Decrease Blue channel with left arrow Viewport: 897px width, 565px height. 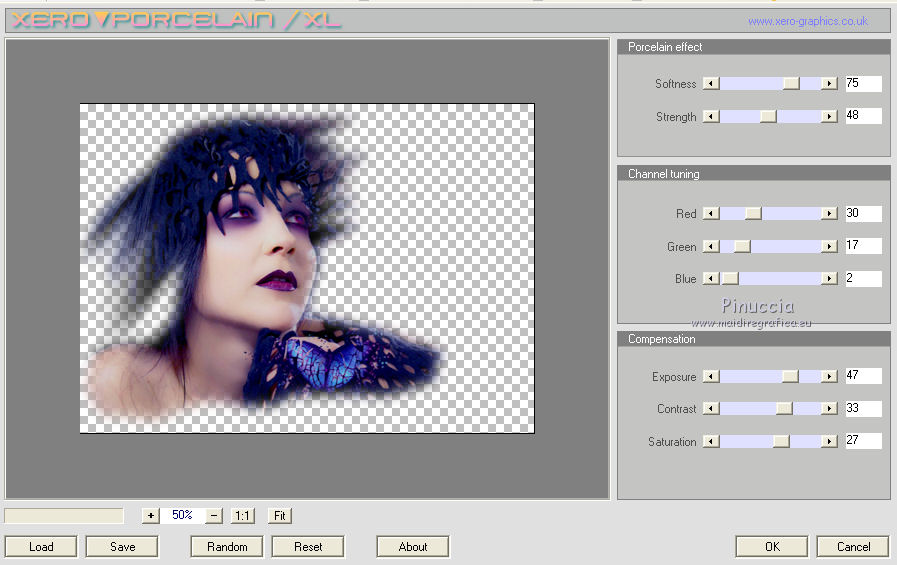point(711,278)
